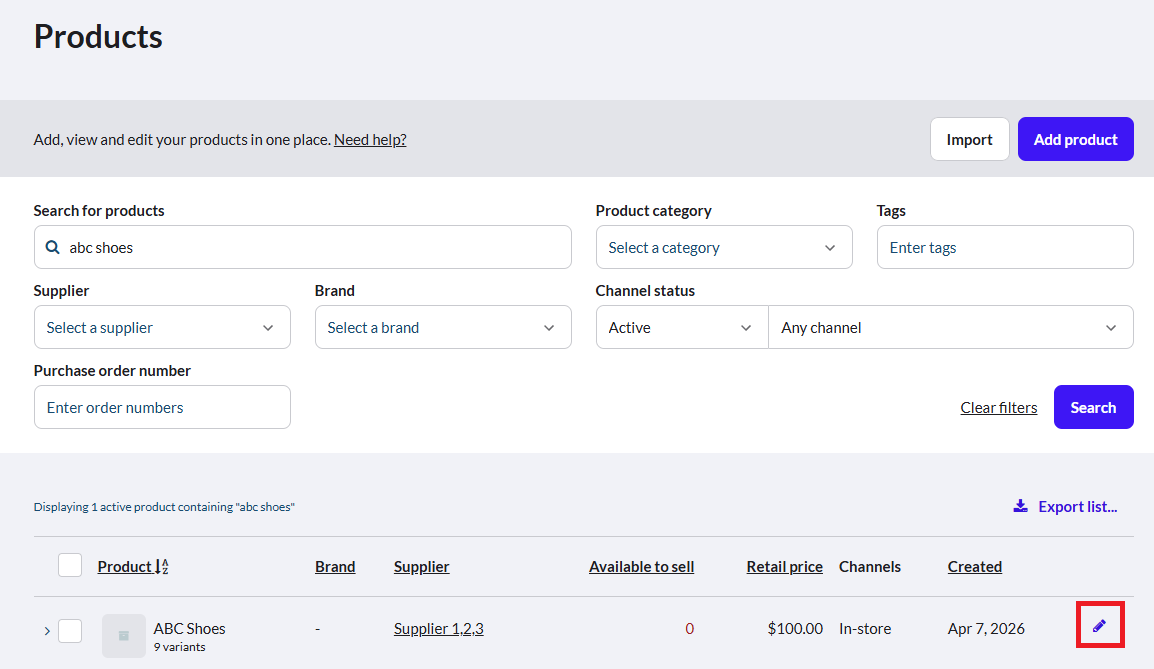The height and width of the screenshot is (669, 1154).
Task: Click the $100.00 retail price cell
Action: click(795, 629)
